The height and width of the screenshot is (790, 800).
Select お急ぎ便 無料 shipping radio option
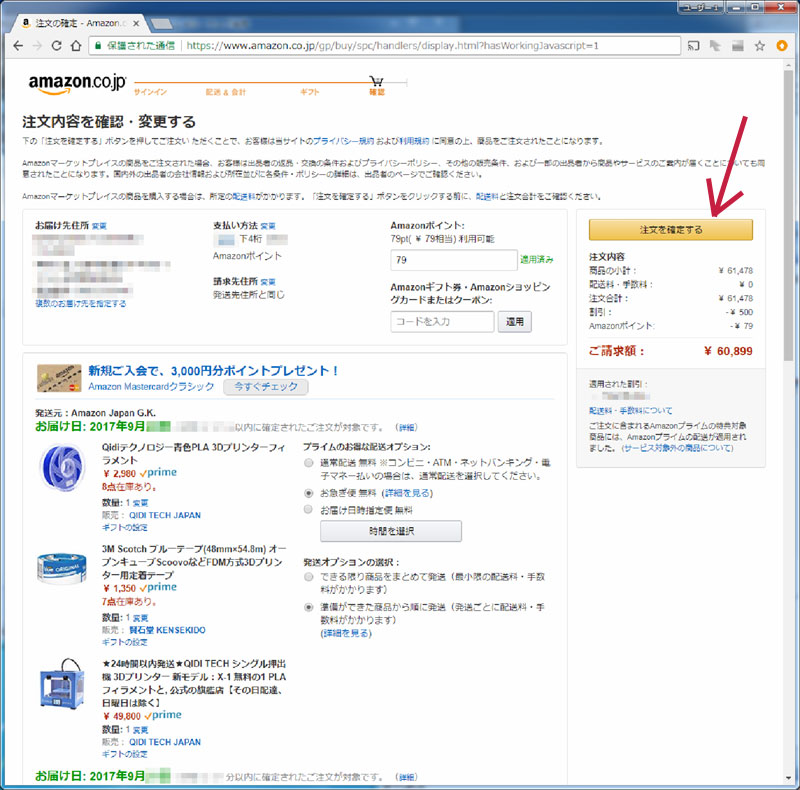pos(308,493)
